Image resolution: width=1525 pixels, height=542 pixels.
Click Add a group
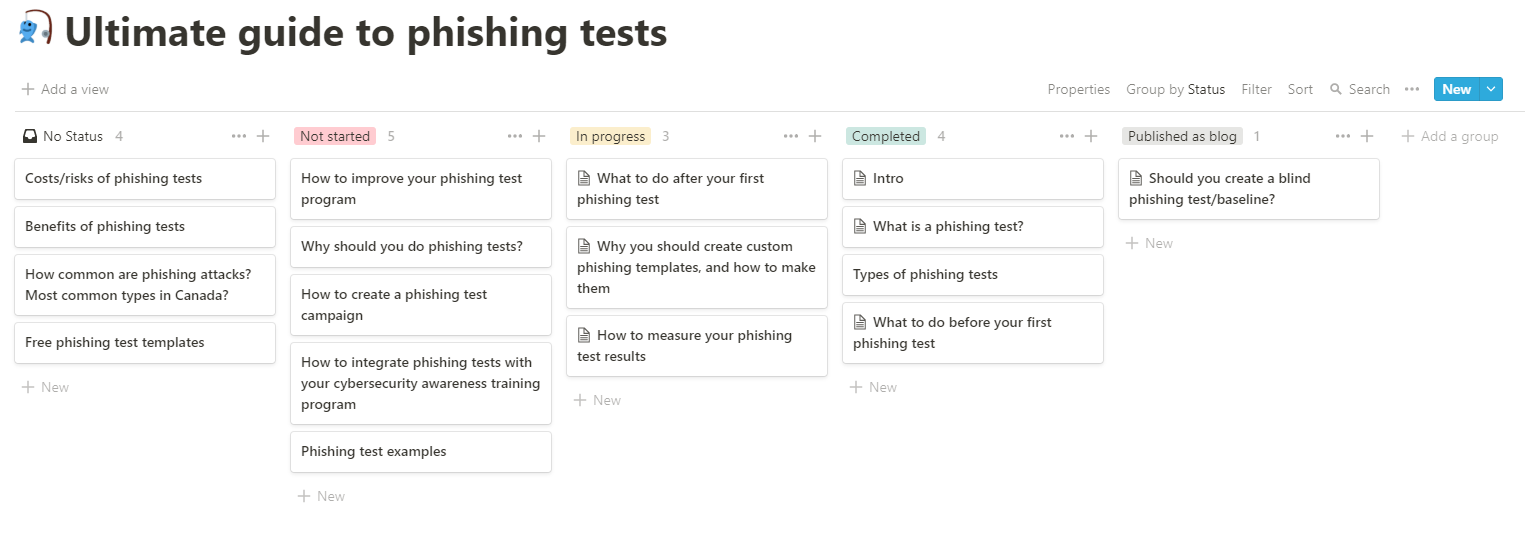[1450, 136]
